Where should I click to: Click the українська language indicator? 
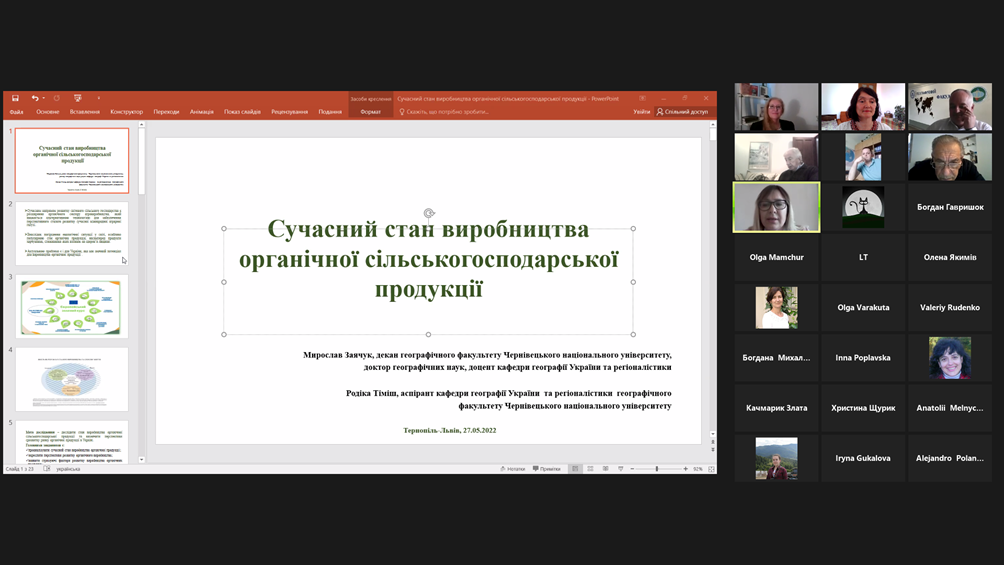[x=69, y=469]
